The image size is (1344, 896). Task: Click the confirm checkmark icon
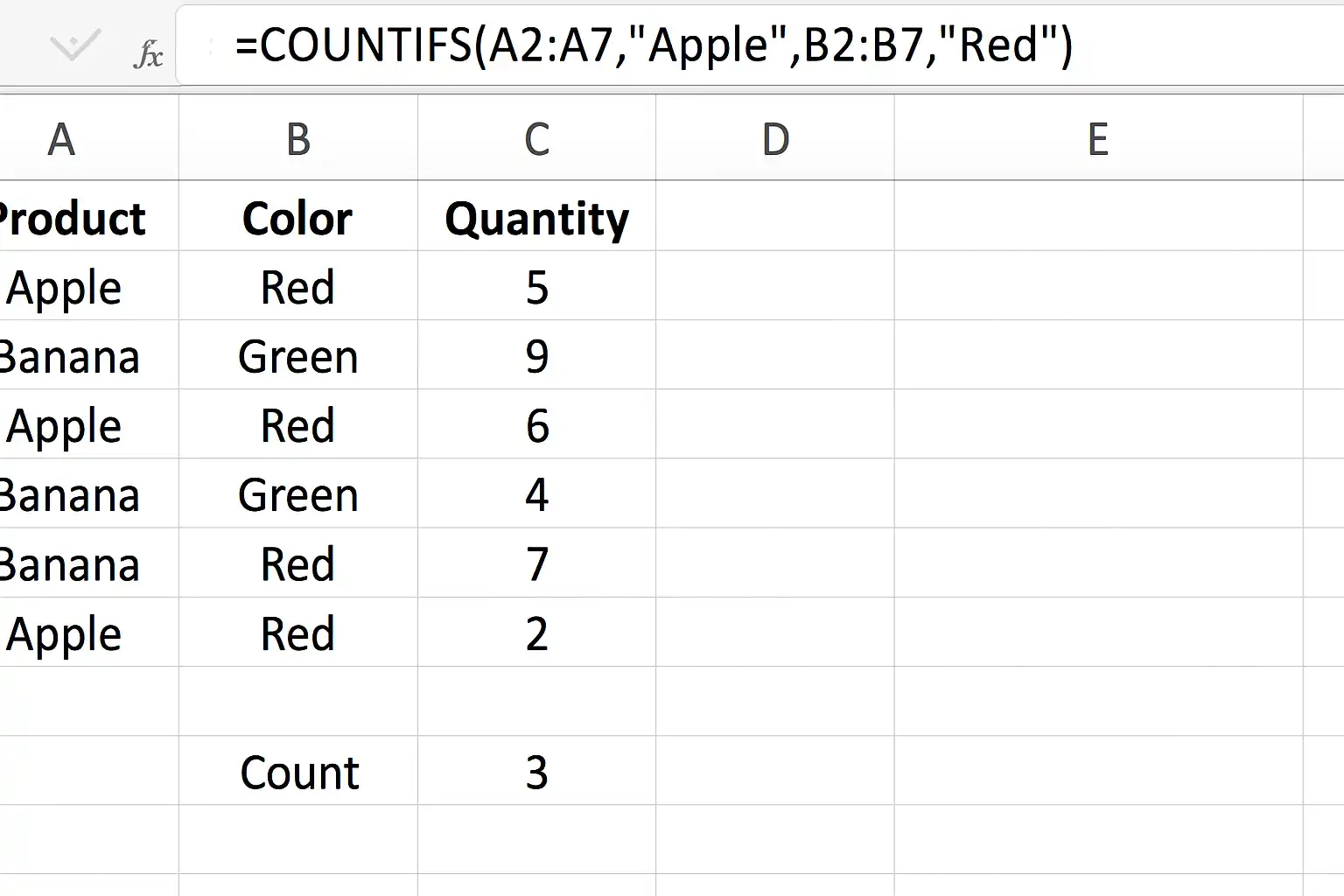[75, 45]
